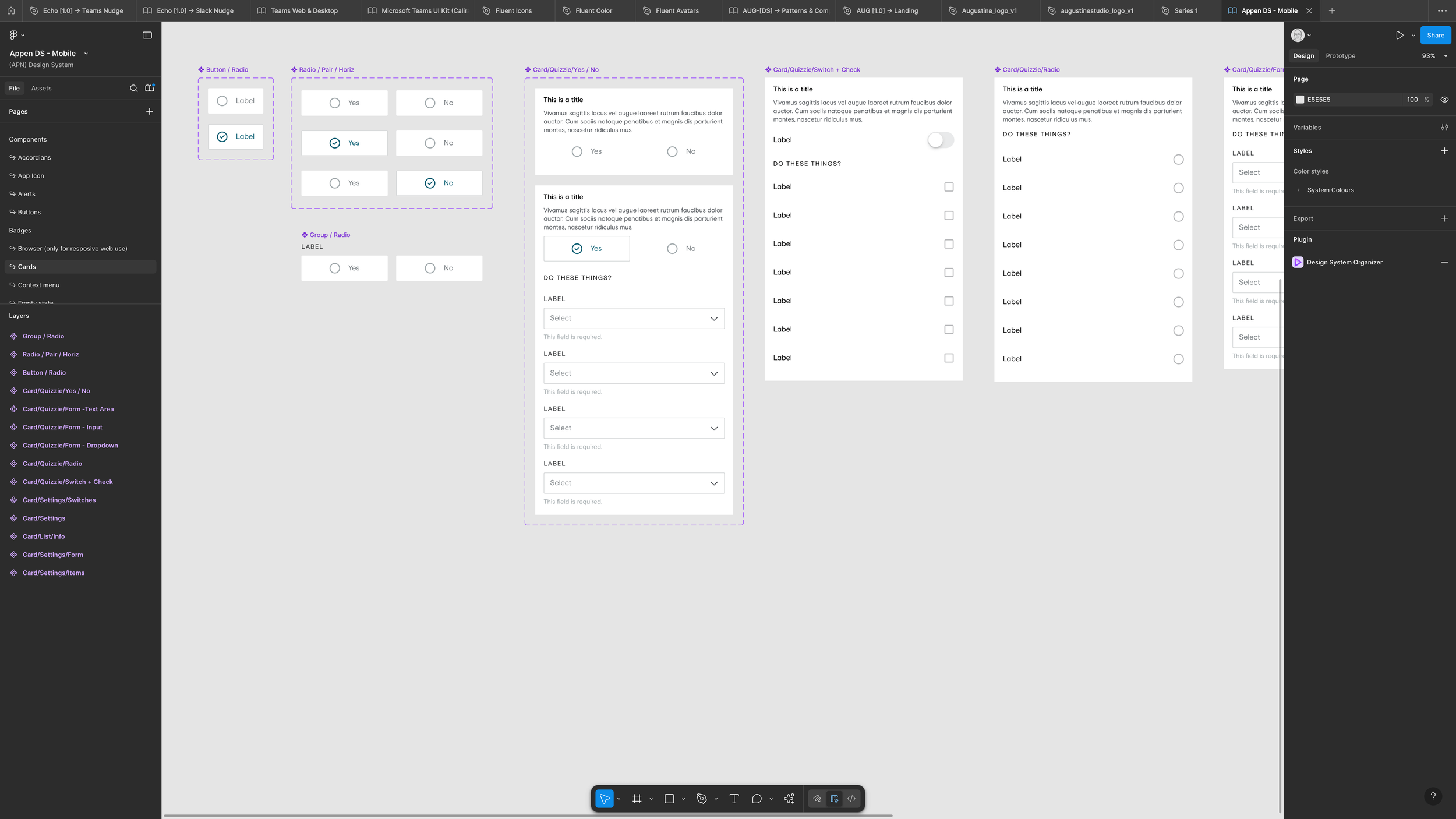Open the zoom 93% dropdown
The height and width of the screenshot is (819, 1456).
[x=1434, y=56]
